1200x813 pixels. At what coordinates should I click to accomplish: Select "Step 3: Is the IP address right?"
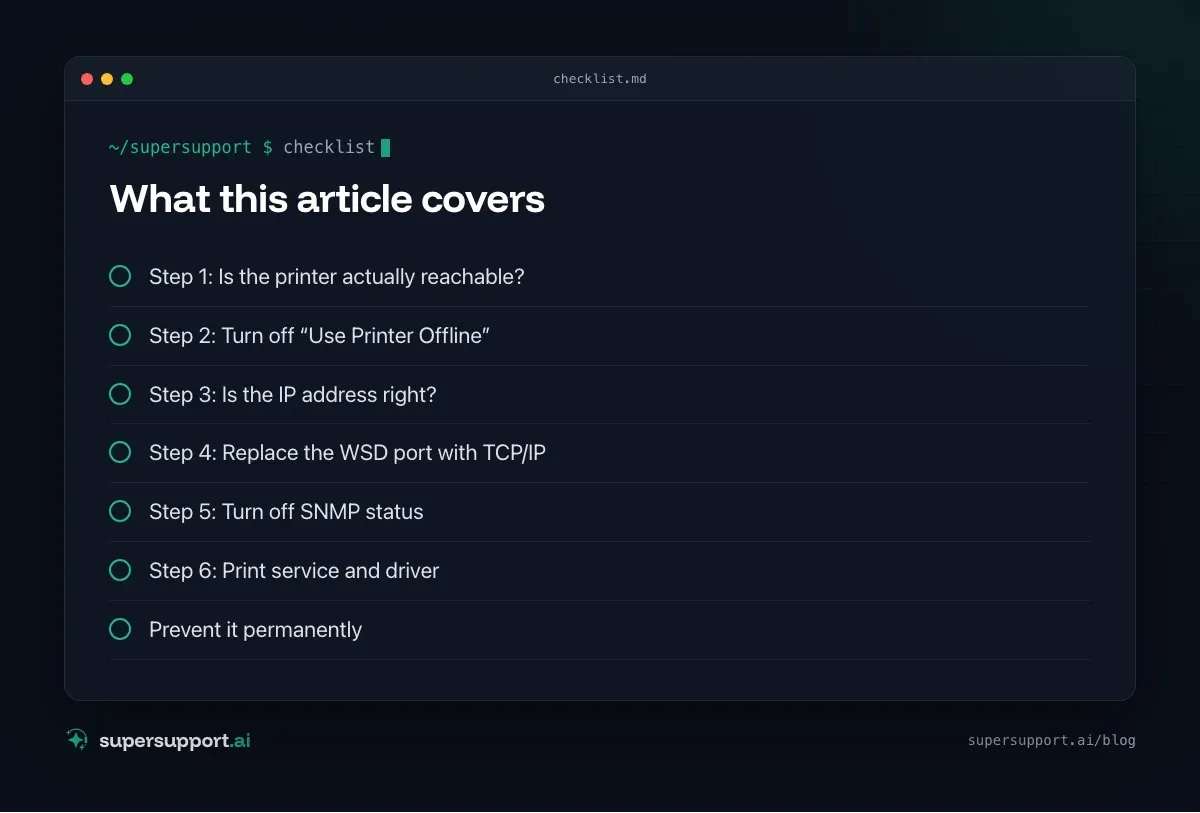coord(293,394)
